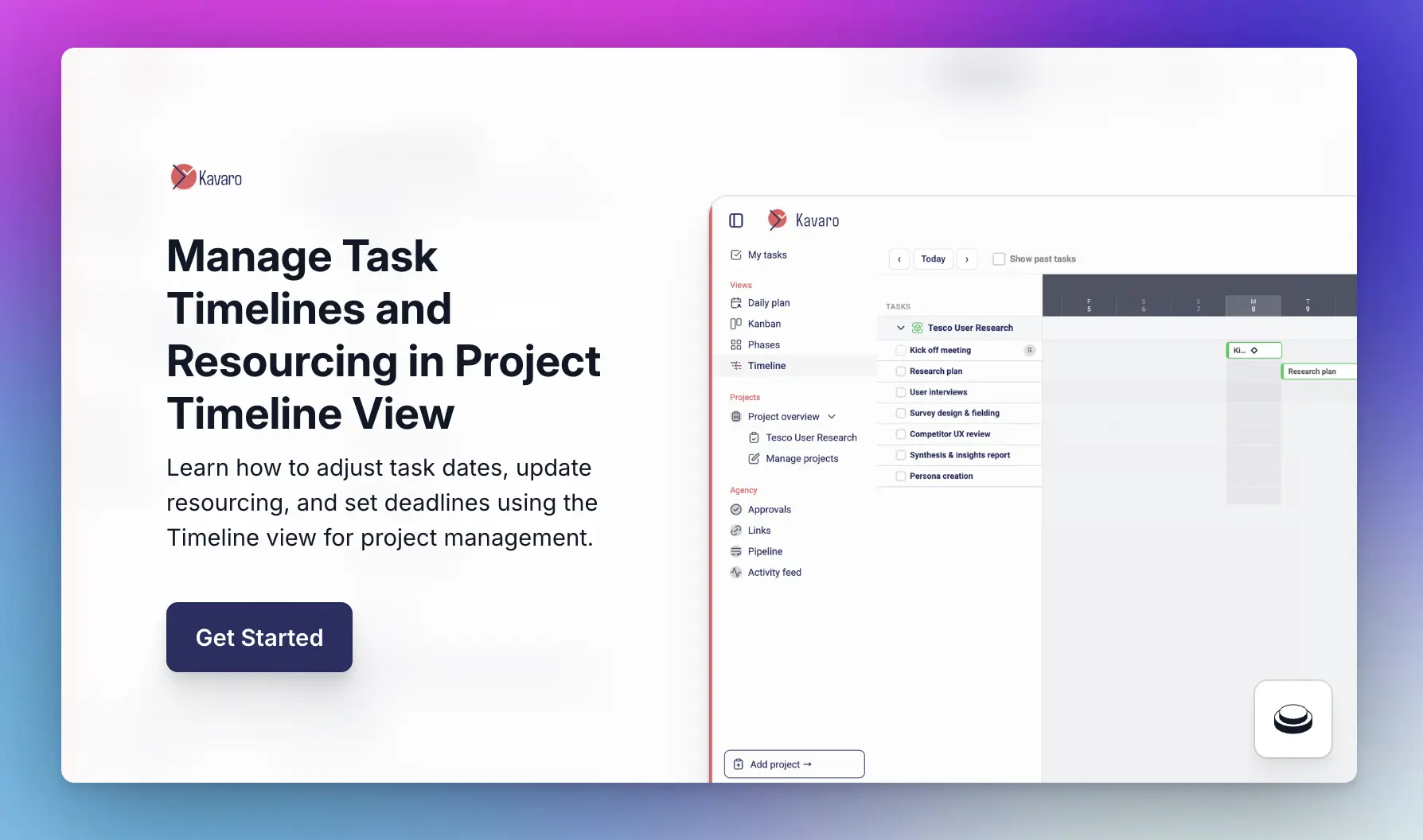Enable Show past tasks checkbox

click(x=999, y=259)
